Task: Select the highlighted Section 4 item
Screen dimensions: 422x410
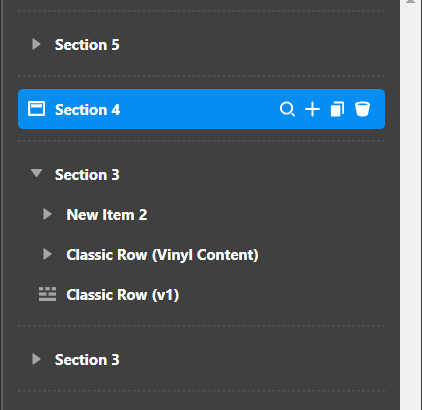Action: 201,109
